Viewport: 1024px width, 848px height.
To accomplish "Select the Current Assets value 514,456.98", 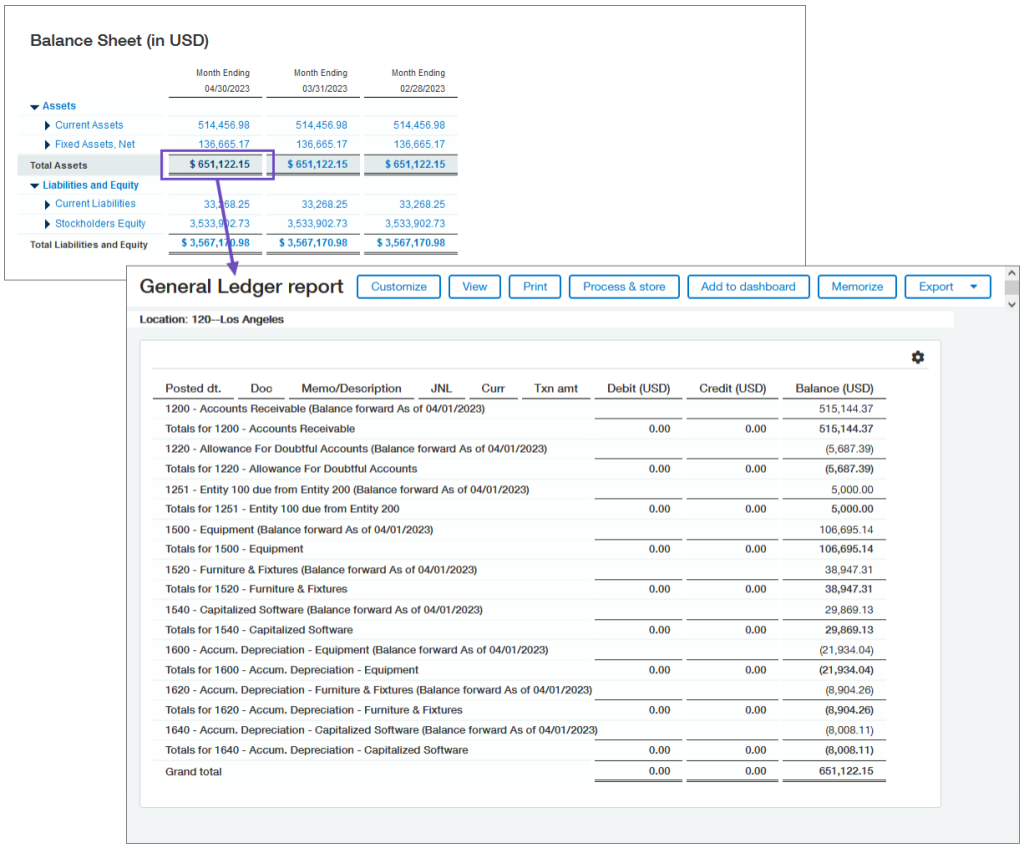I will (225, 125).
